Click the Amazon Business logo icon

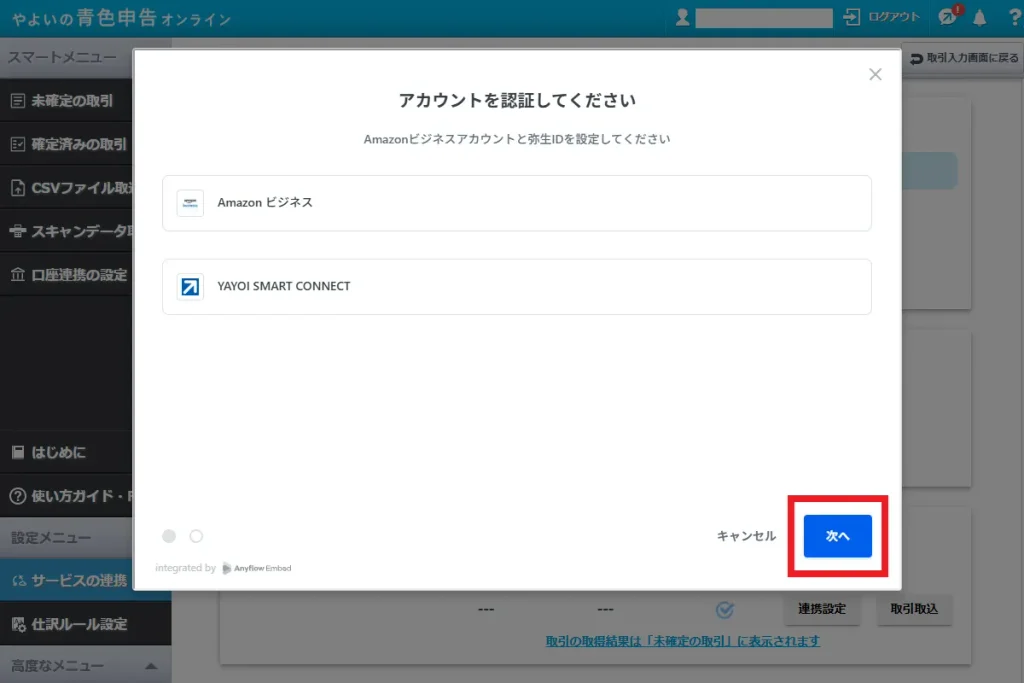190,203
